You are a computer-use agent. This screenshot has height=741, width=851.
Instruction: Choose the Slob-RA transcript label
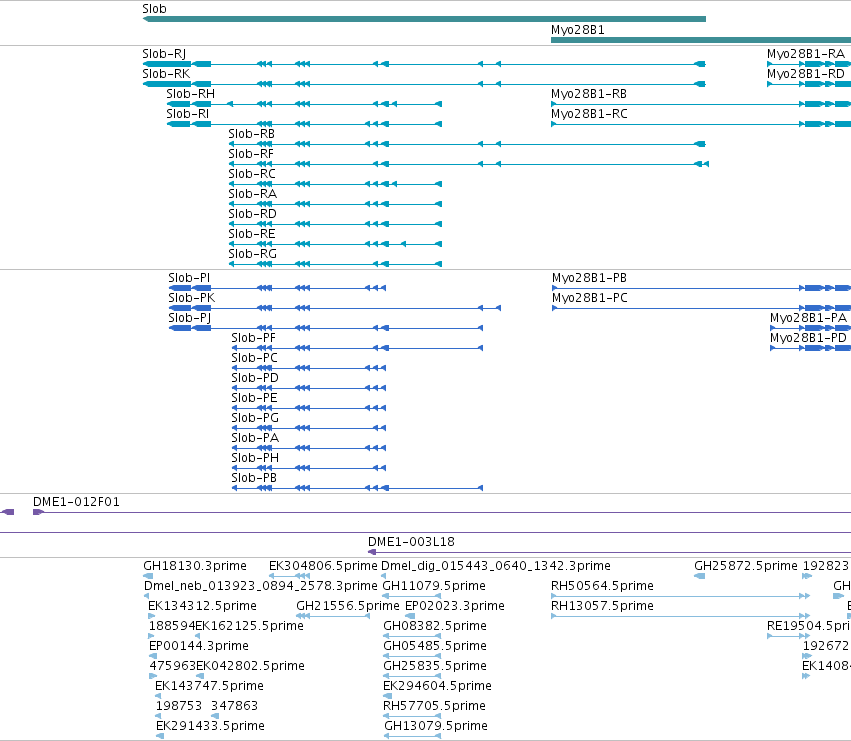coord(252,194)
